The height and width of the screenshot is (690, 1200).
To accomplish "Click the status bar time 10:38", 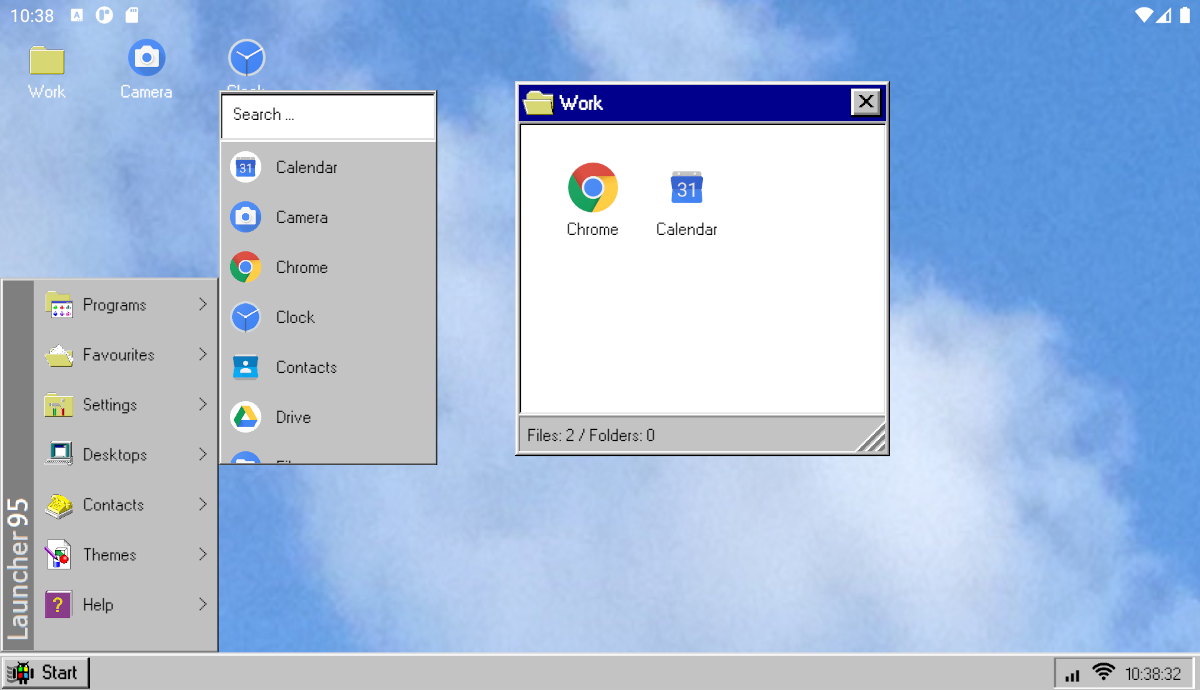I will click(x=32, y=15).
